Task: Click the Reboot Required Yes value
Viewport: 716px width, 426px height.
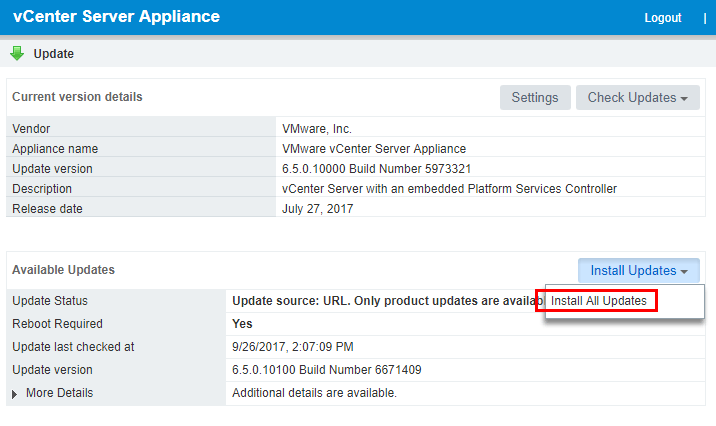Action: (242, 324)
